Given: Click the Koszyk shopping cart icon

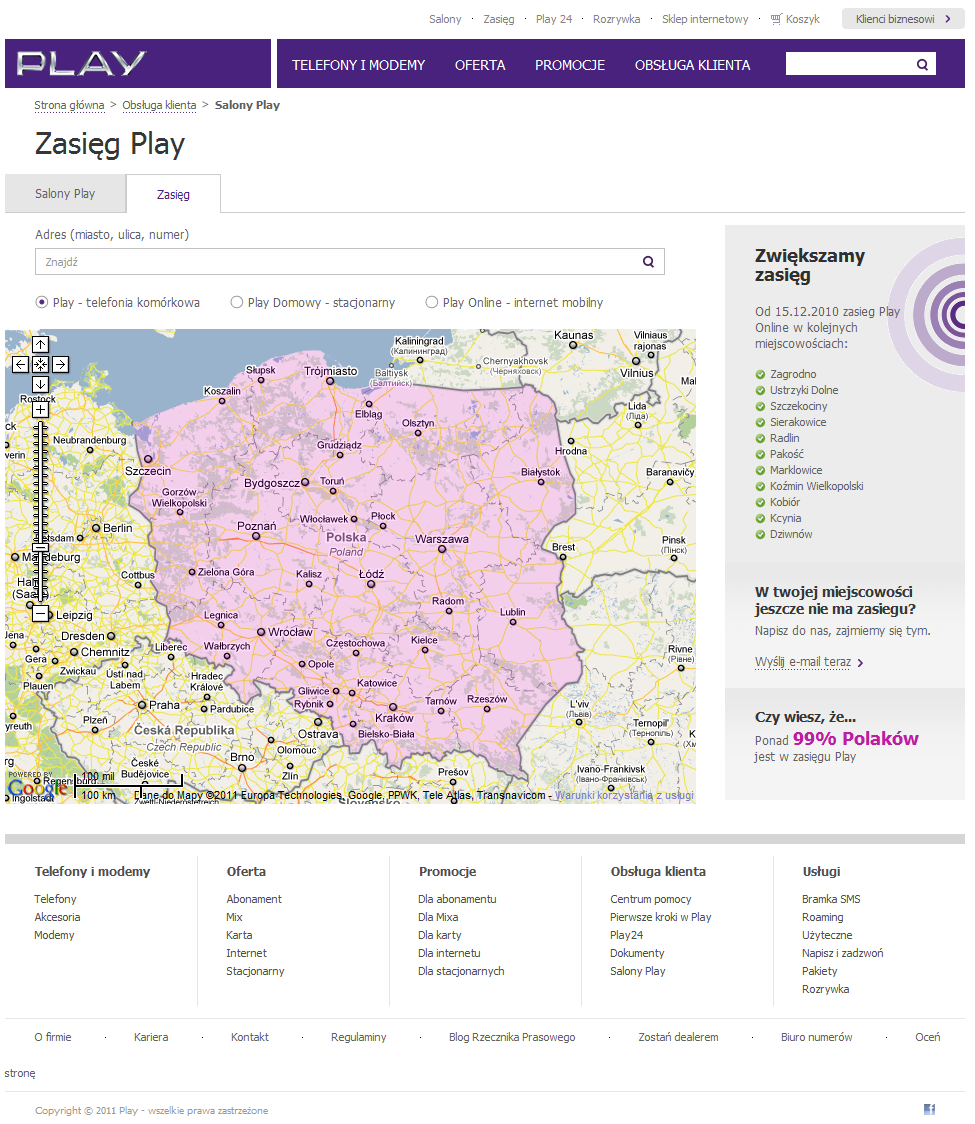Looking at the screenshot, I should point(776,19).
